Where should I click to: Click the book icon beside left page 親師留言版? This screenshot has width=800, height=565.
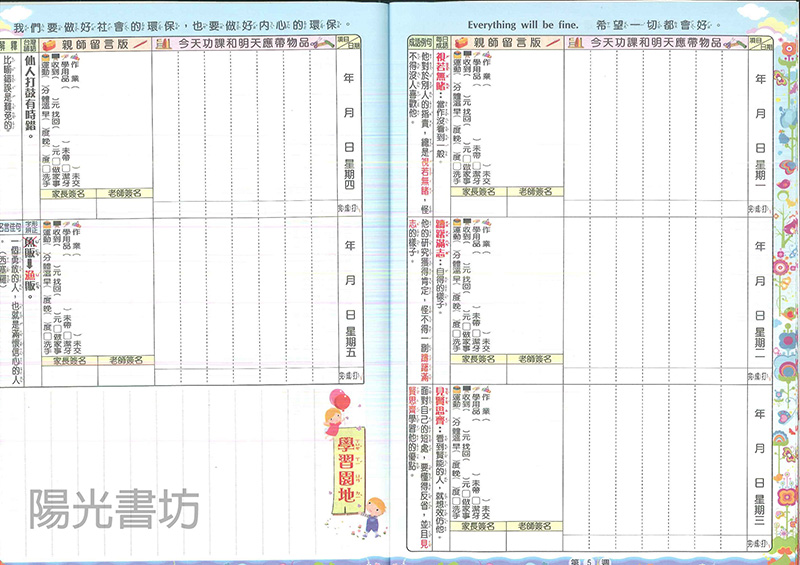47,44
